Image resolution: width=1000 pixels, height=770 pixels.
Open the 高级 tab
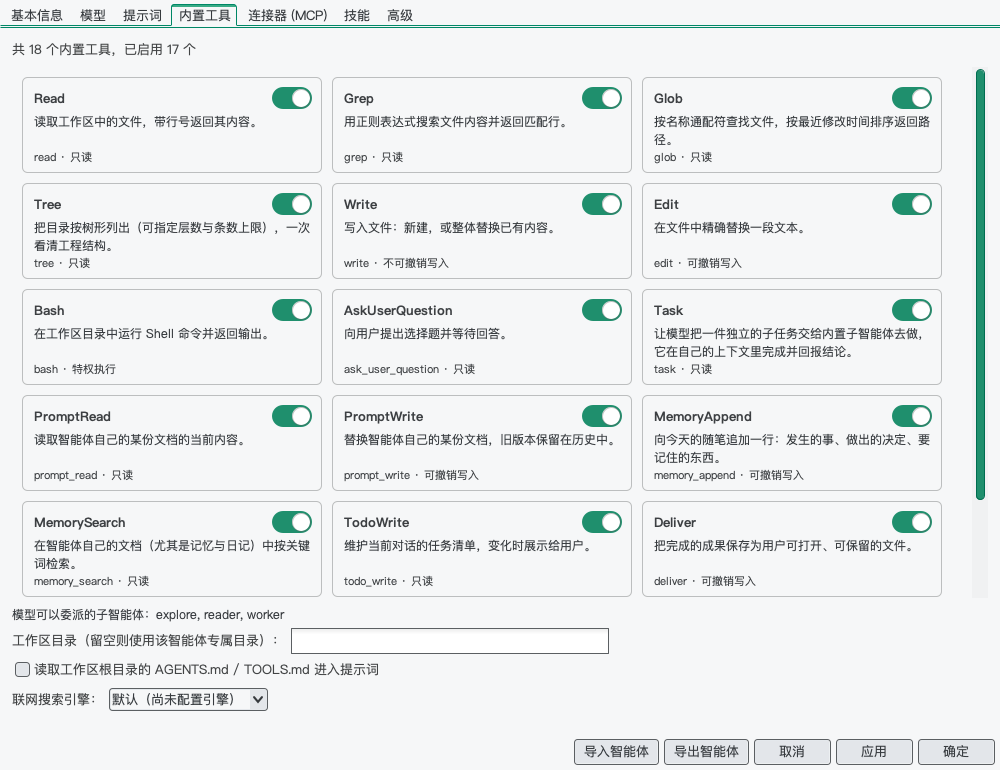pyautogui.click(x=400, y=15)
